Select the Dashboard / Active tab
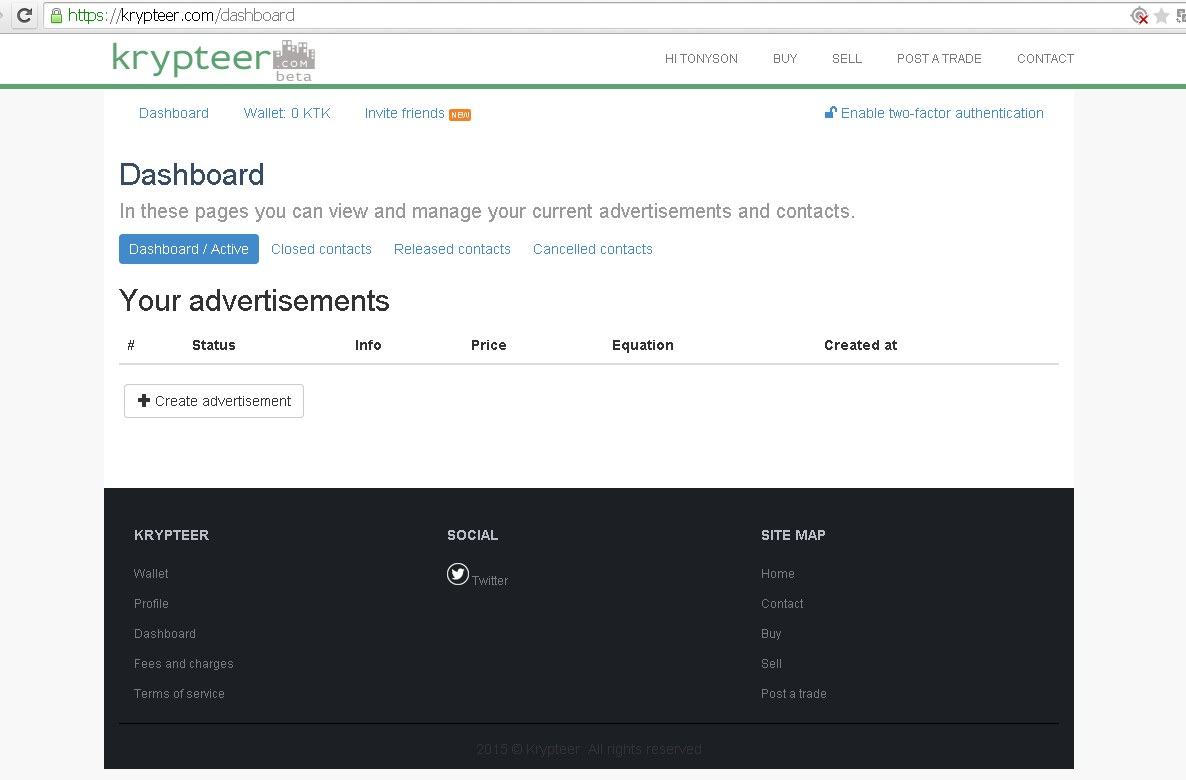 189,249
